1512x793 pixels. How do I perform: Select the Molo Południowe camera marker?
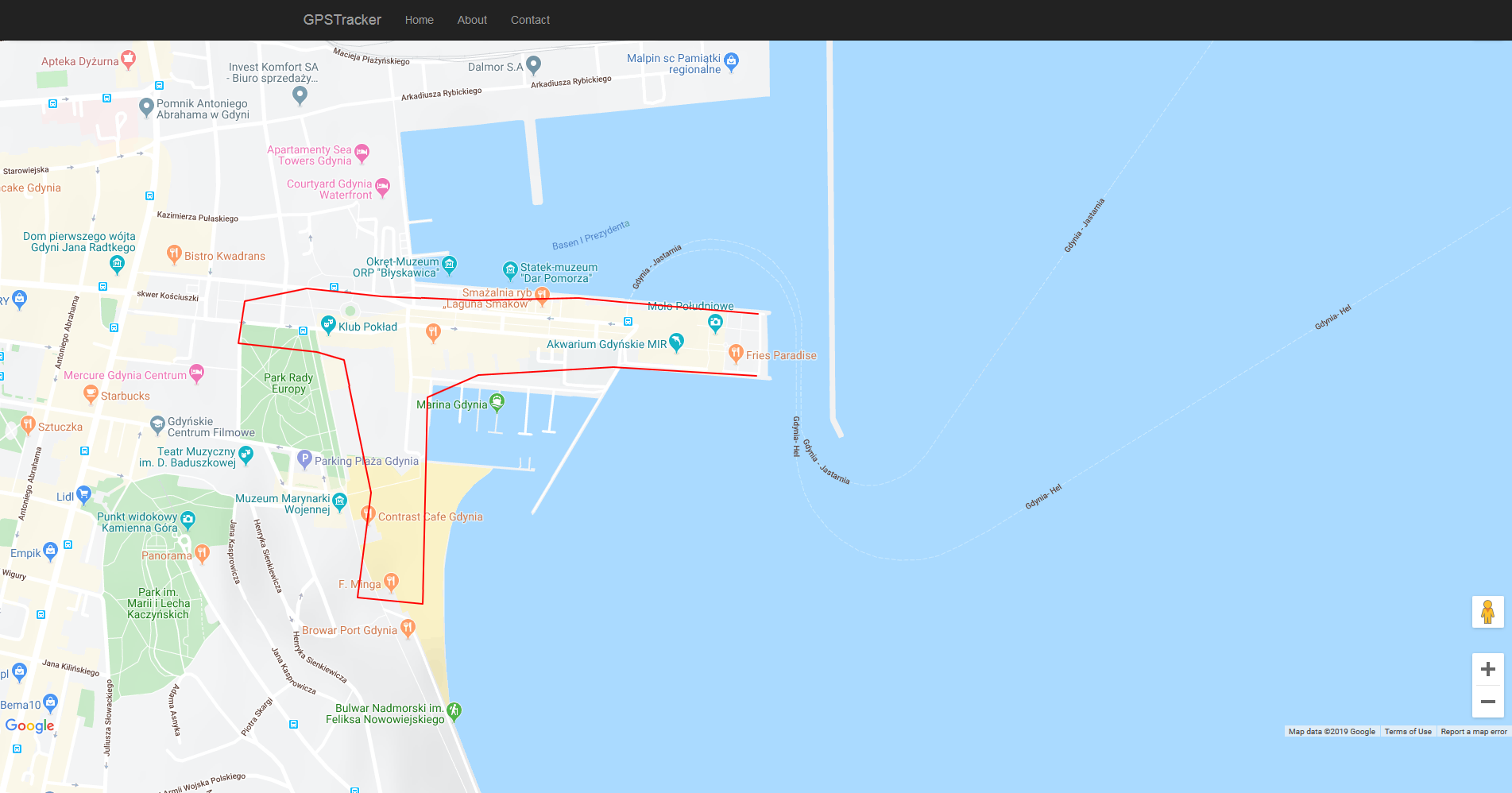(x=716, y=323)
